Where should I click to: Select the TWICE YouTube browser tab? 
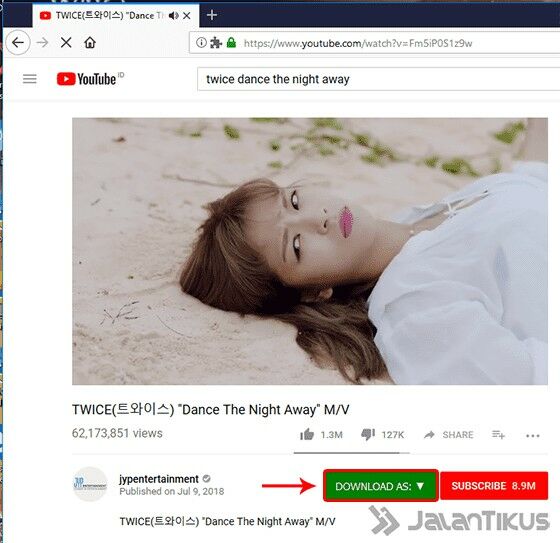116,16
